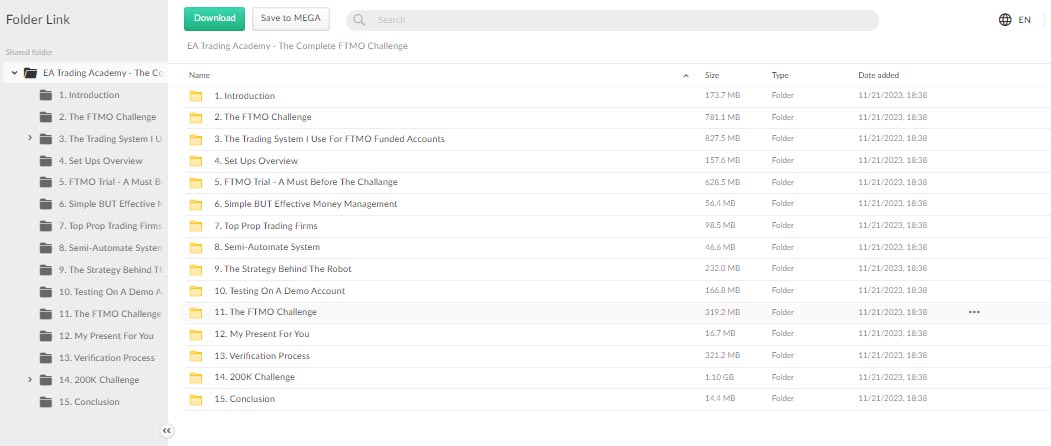Collapse the EA Trading Academy root folder
1051x446 pixels.
coord(14,72)
